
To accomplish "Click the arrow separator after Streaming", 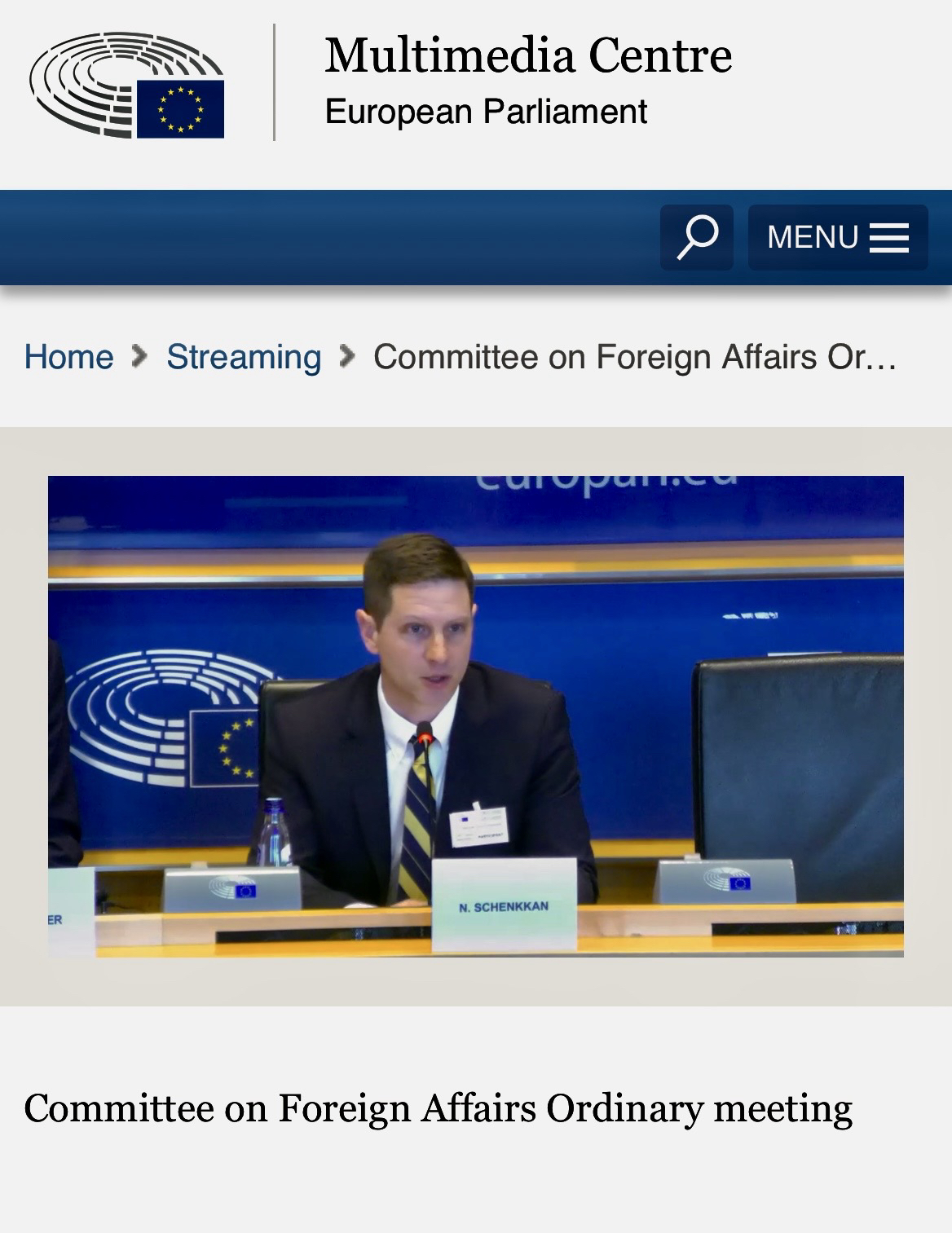I will 347,356.
